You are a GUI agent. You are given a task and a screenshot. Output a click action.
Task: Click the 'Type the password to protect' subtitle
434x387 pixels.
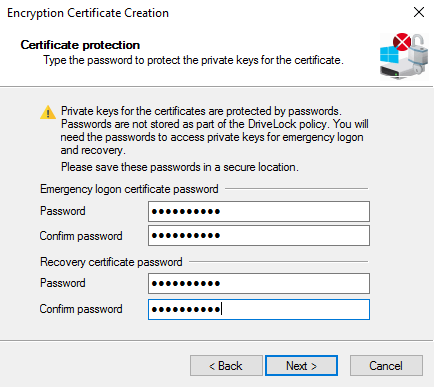(193, 60)
